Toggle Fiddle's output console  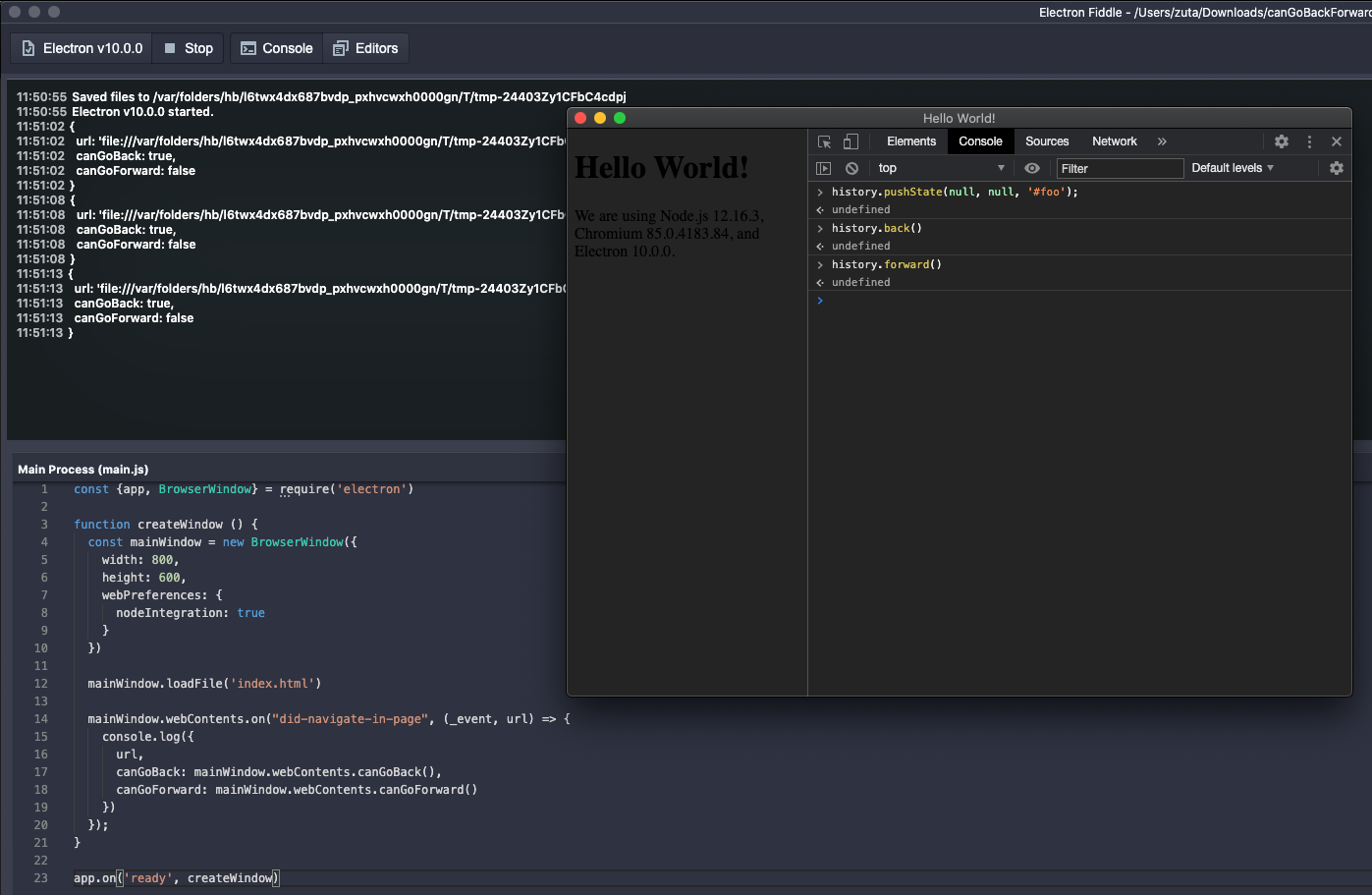[x=276, y=47]
